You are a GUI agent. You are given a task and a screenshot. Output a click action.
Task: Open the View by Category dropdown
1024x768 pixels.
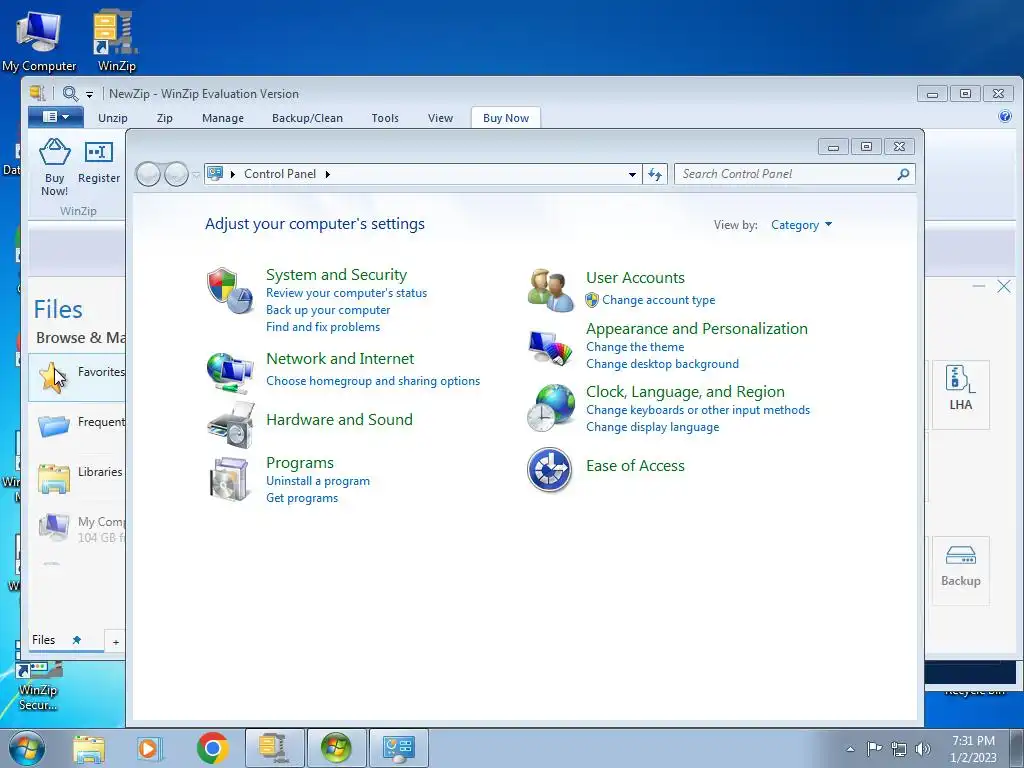pyautogui.click(x=801, y=225)
